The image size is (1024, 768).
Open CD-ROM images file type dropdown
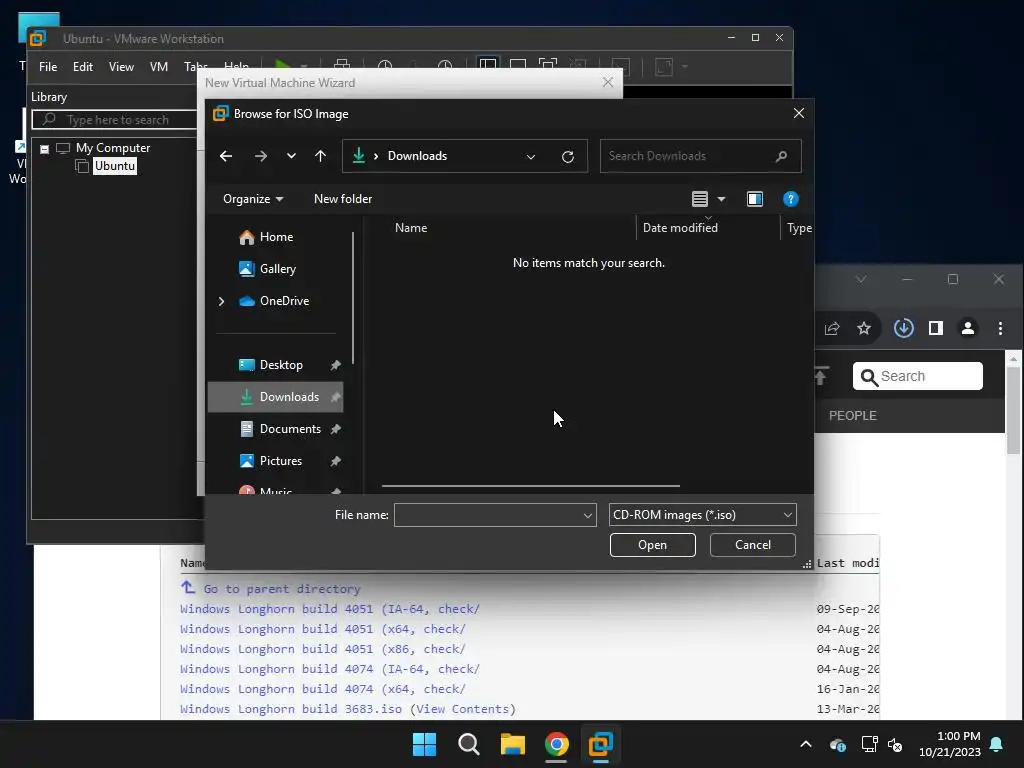pyautogui.click(x=702, y=515)
